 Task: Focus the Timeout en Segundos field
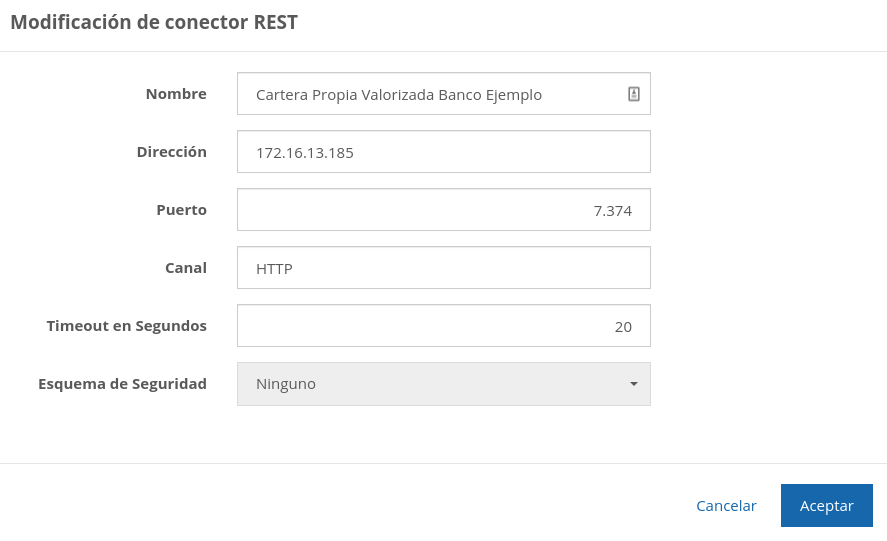coord(443,326)
